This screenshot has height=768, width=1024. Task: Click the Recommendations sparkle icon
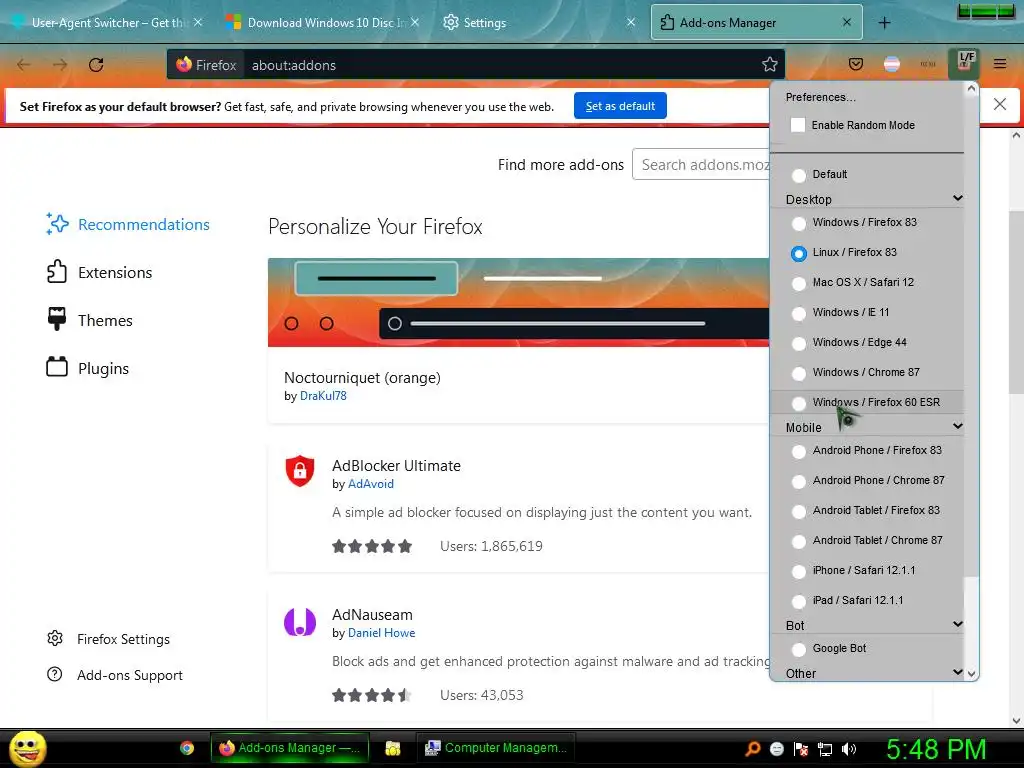point(57,224)
